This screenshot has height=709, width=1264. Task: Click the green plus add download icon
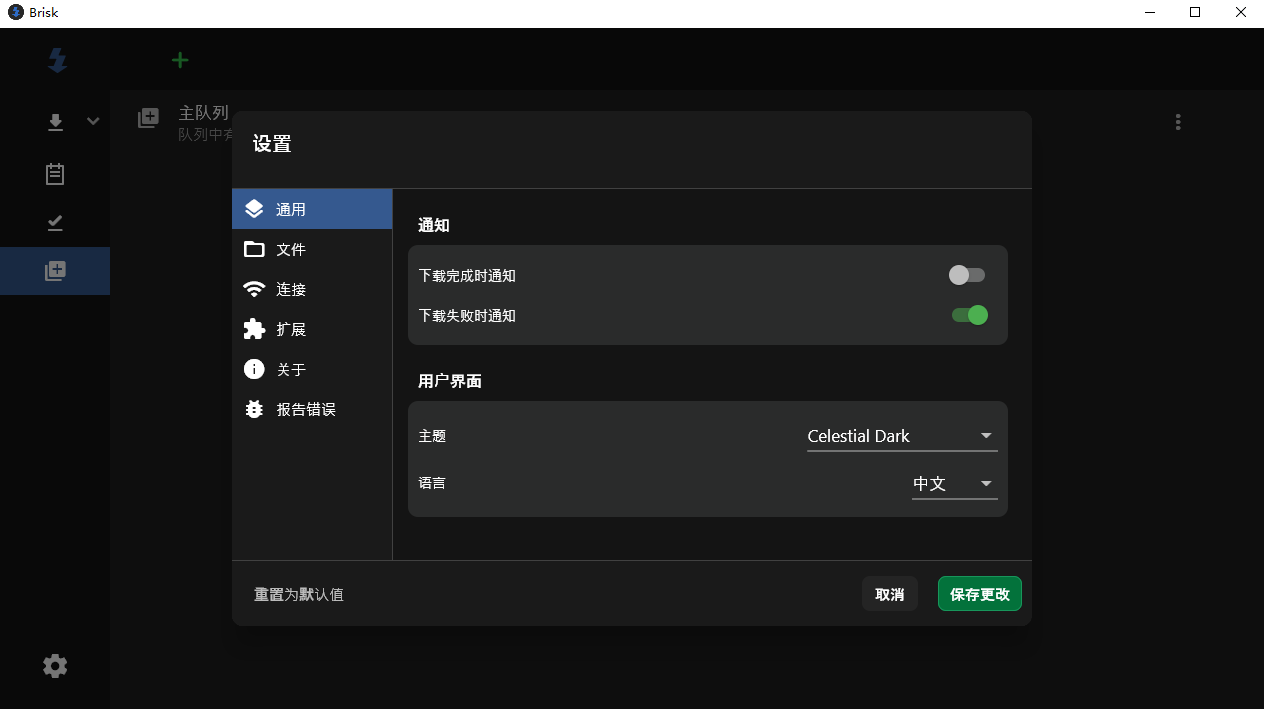pos(180,60)
